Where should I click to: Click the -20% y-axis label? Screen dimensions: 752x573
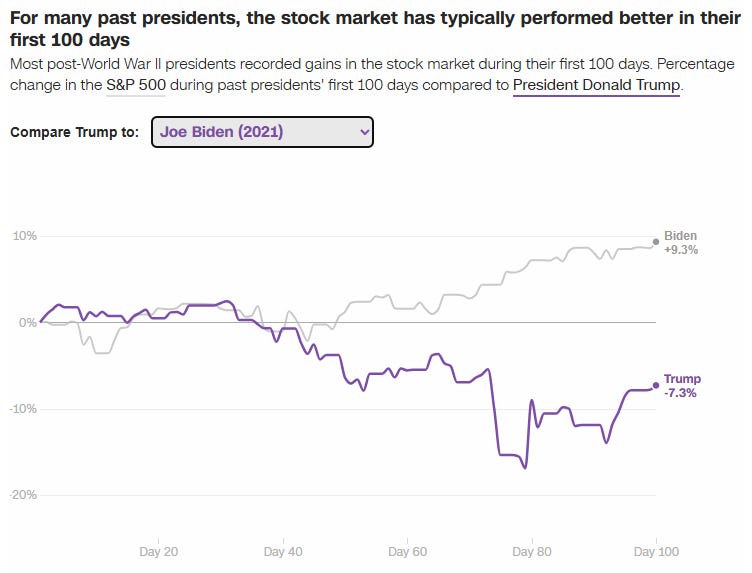[22, 495]
